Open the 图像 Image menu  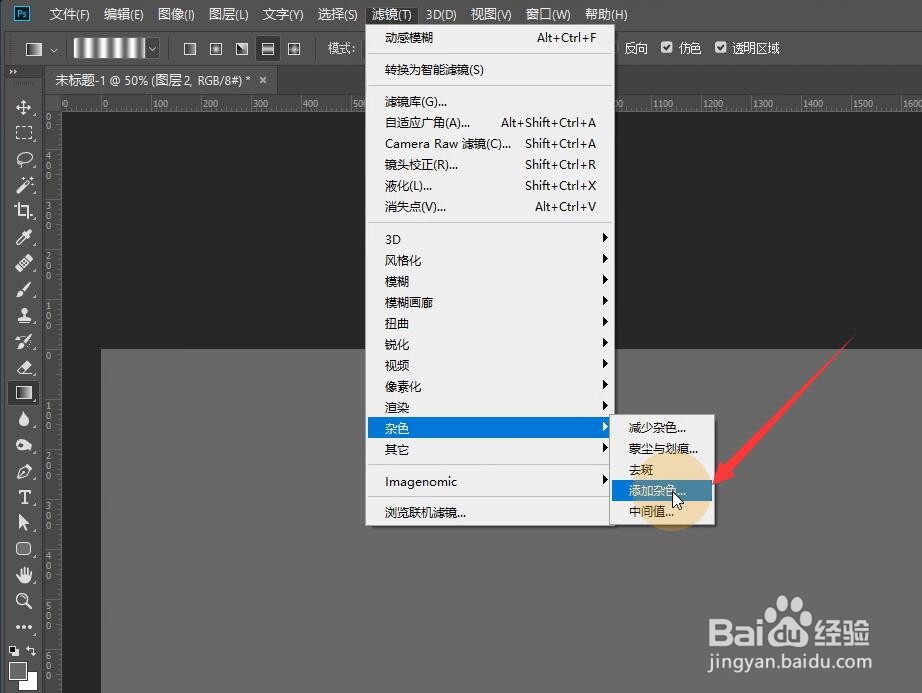pyautogui.click(x=176, y=14)
